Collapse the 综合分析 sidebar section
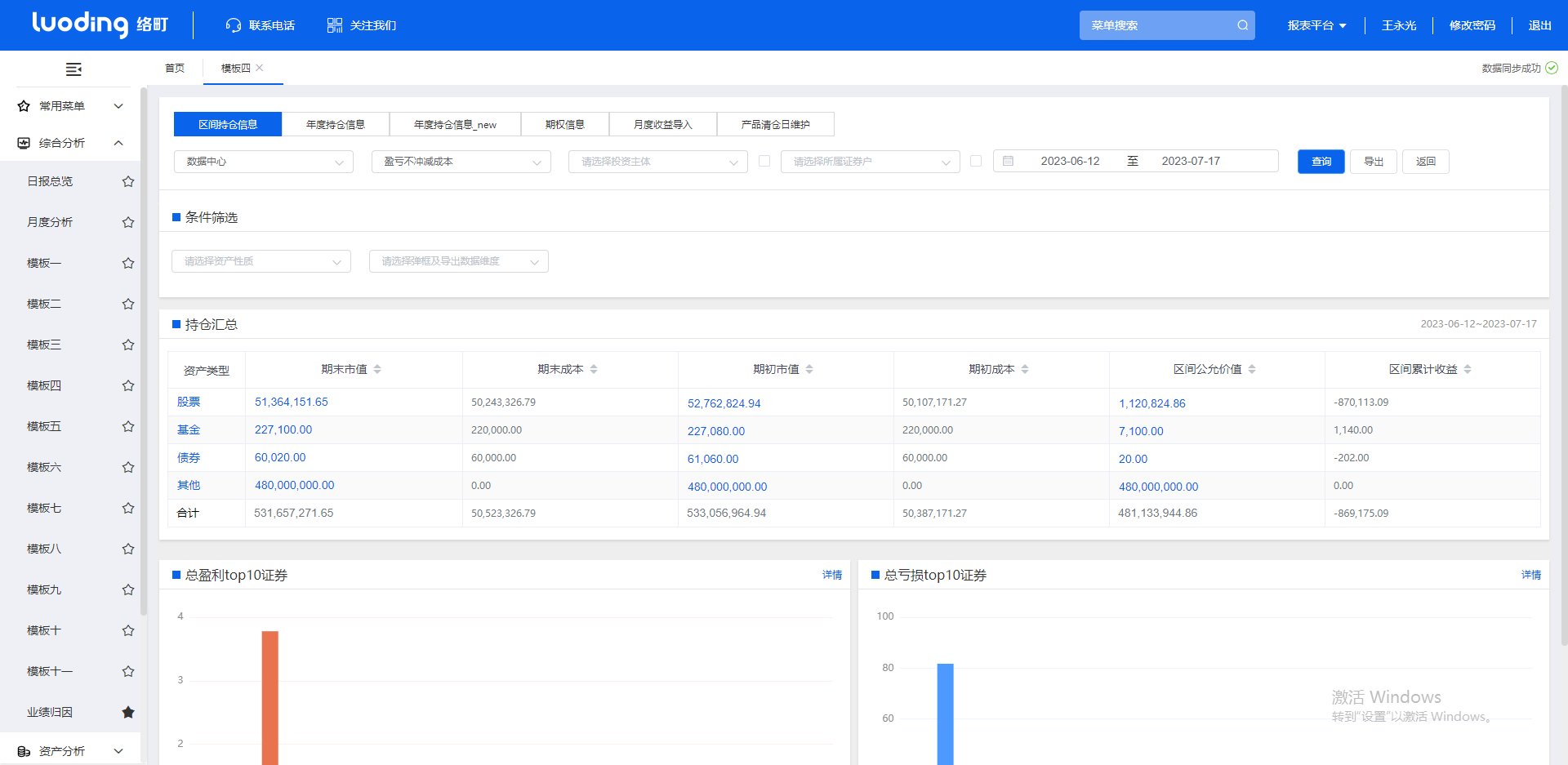The image size is (1568, 765). (118, 143)
